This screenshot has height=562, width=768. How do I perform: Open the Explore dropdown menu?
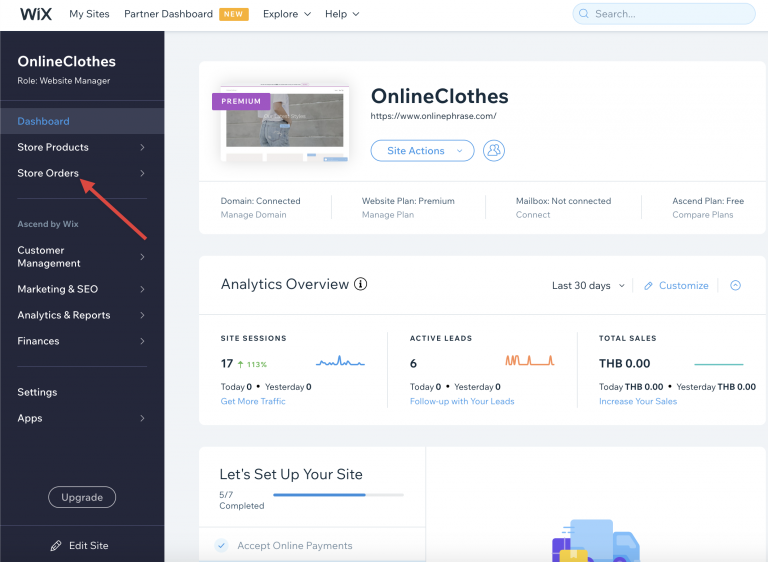[x=287, y=14]
